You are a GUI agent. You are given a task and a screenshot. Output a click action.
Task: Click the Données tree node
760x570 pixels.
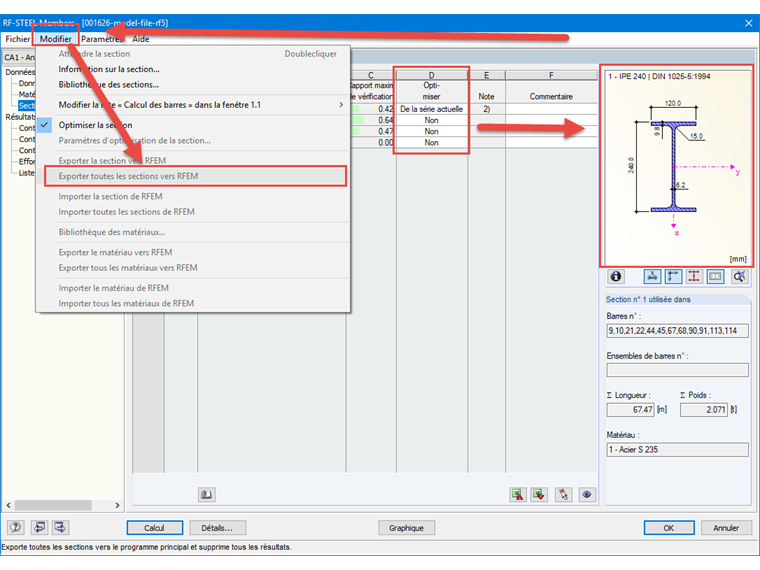pyautogui.click(x=20, y=72)
